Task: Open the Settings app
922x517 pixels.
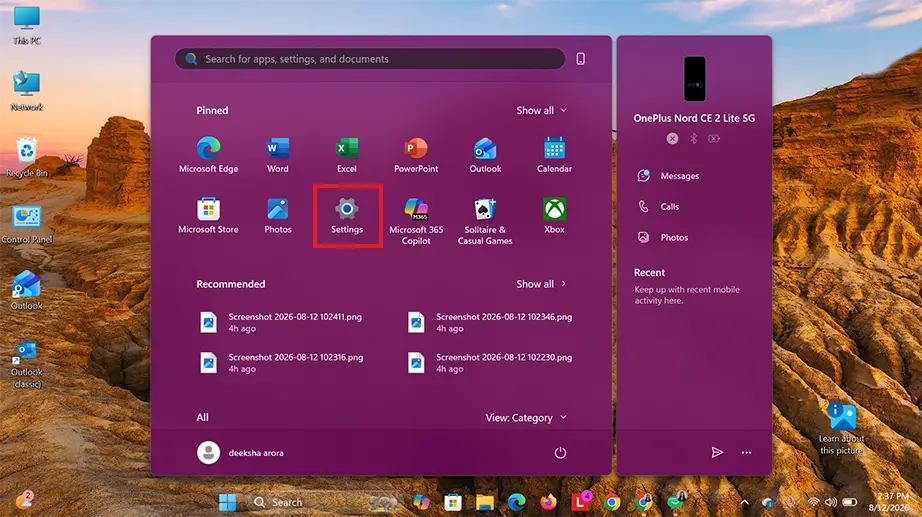Action: click(347, 215)
